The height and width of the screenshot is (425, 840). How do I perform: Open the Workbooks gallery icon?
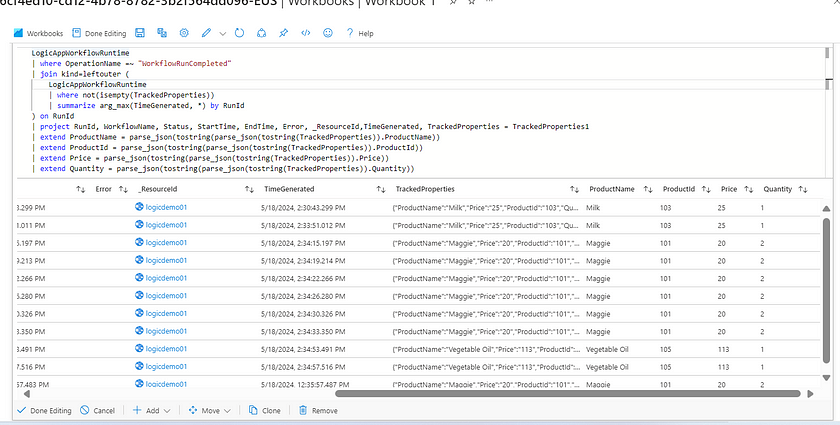point(19,33)
